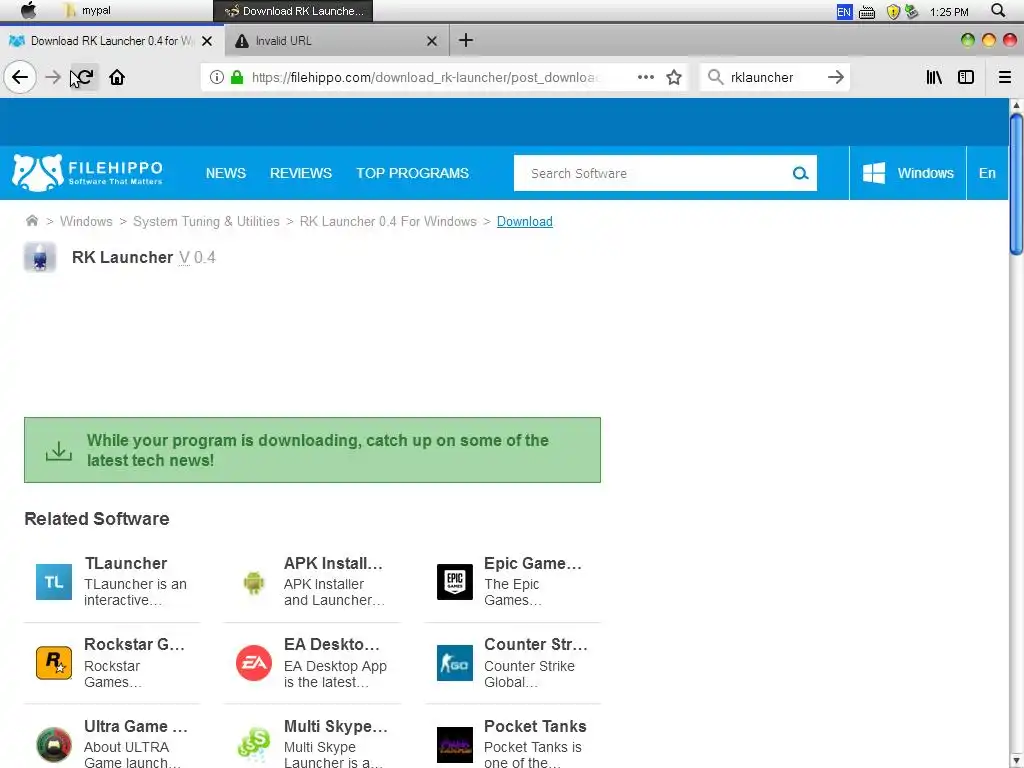
Task: Open the Windows platform selector
Action: pyautogui.click(x=908, y=173)
